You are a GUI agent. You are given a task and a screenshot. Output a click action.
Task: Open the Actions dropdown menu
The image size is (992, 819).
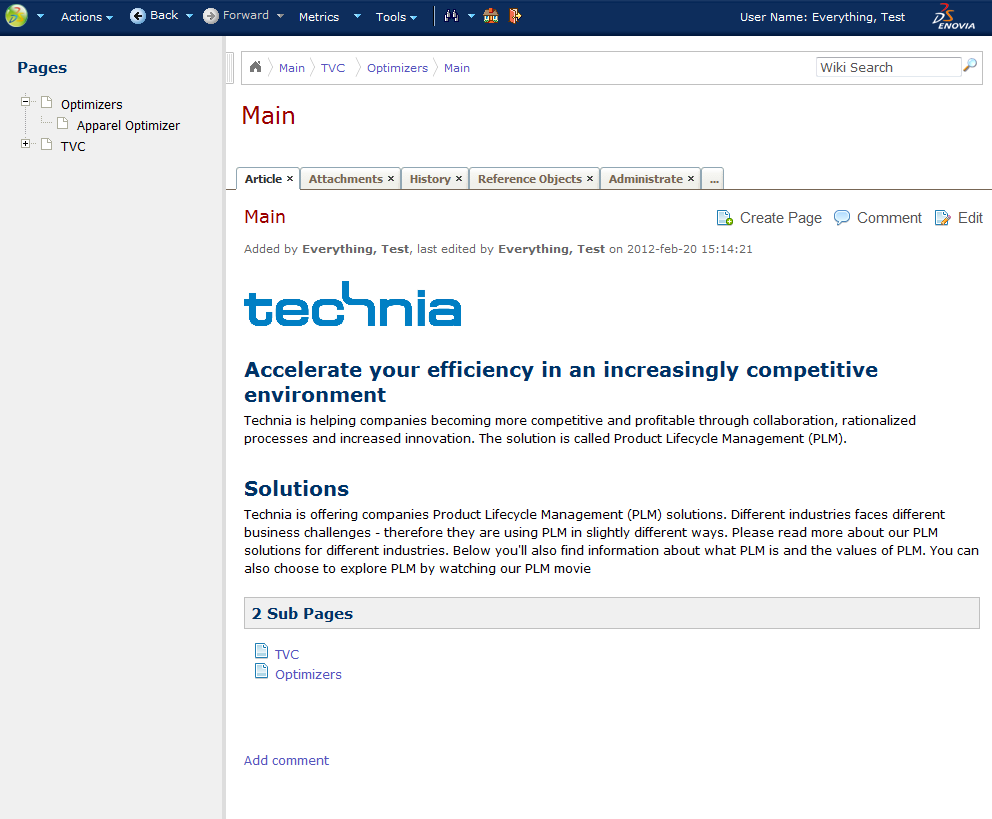coord(86,17)
